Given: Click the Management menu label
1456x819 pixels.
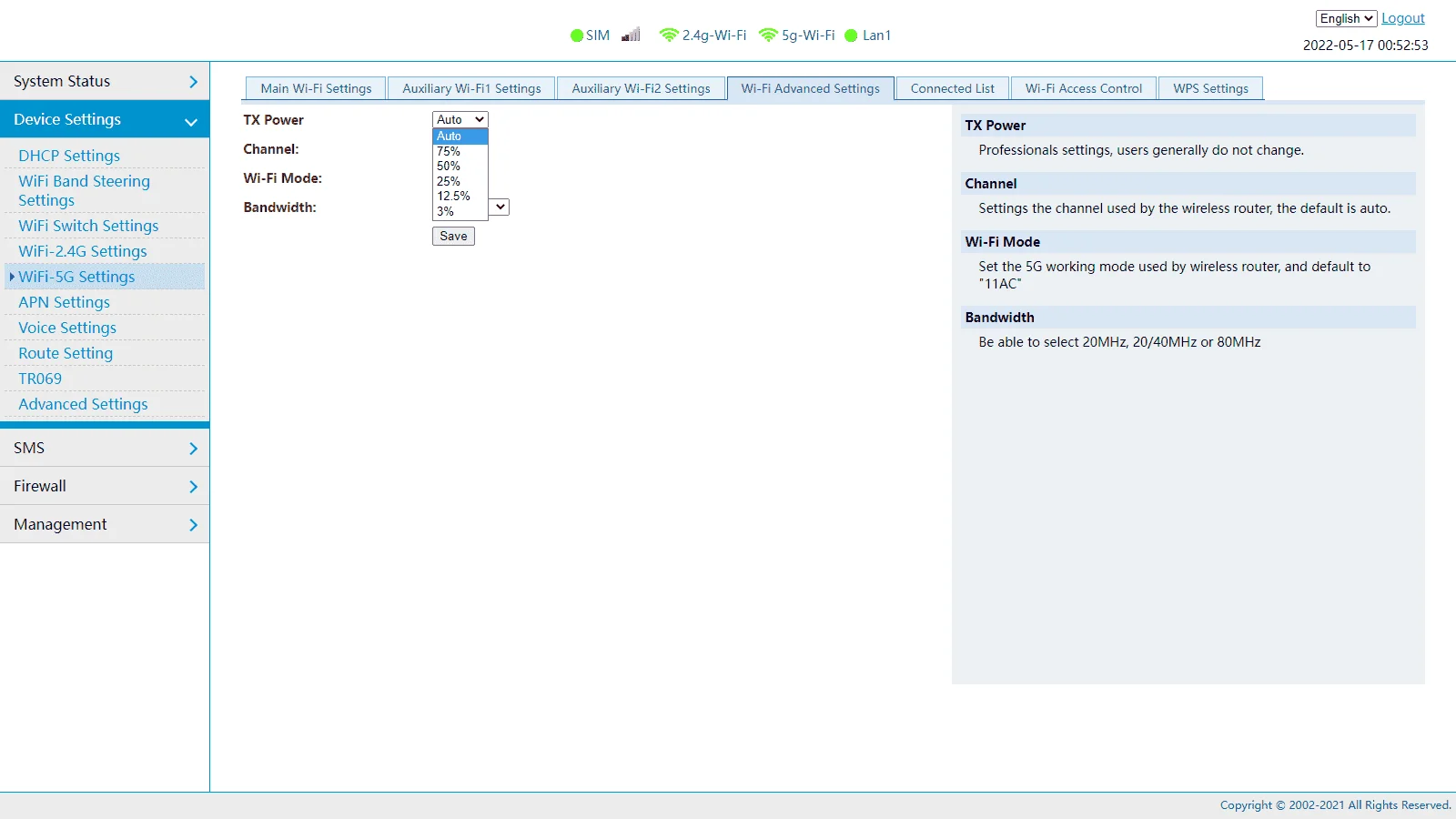Looking at the screenshot, I should point(60,524).
